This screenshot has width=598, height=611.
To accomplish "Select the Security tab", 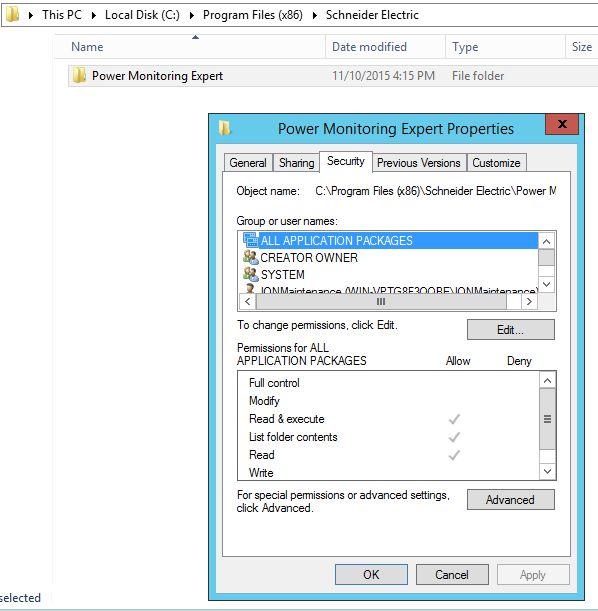I will (346, 161).
